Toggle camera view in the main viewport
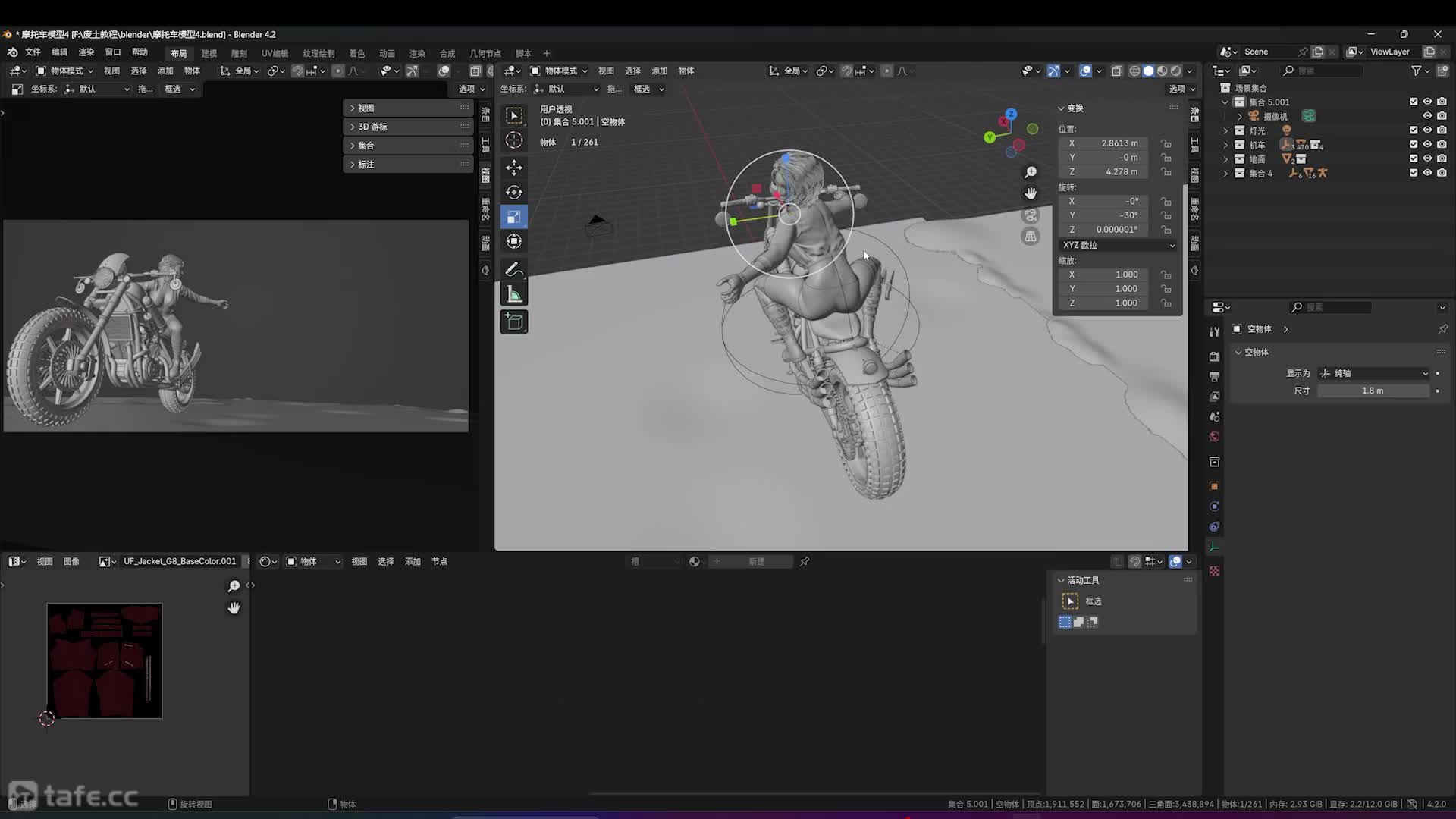This screenshot has height=819, width=1456. click(x=1031, y=215)
